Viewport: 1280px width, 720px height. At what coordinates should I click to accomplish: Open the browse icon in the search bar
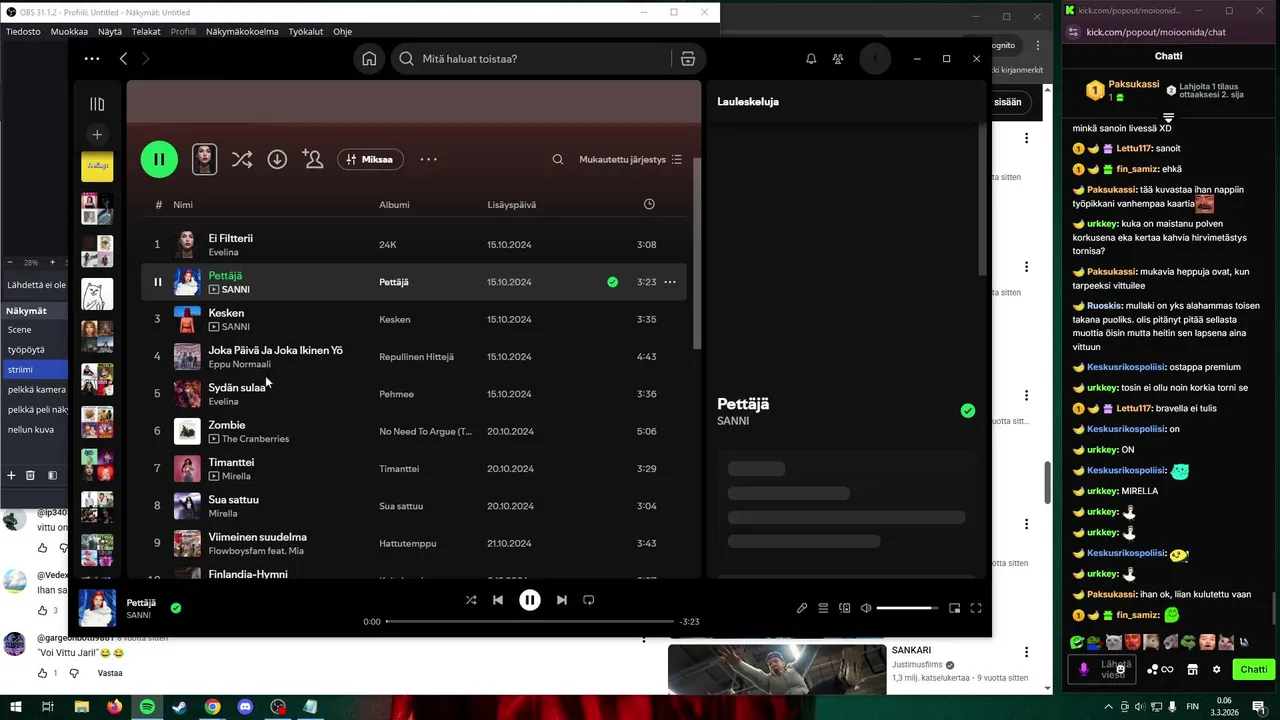(687, 59)
